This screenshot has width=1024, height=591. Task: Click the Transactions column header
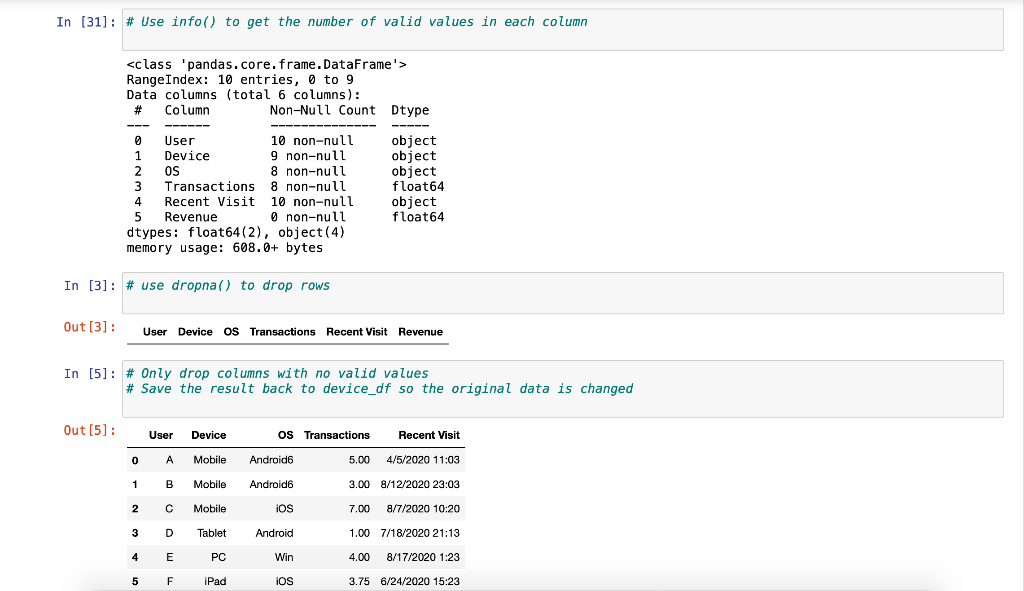pyautogui.click(x=337, y=435)
